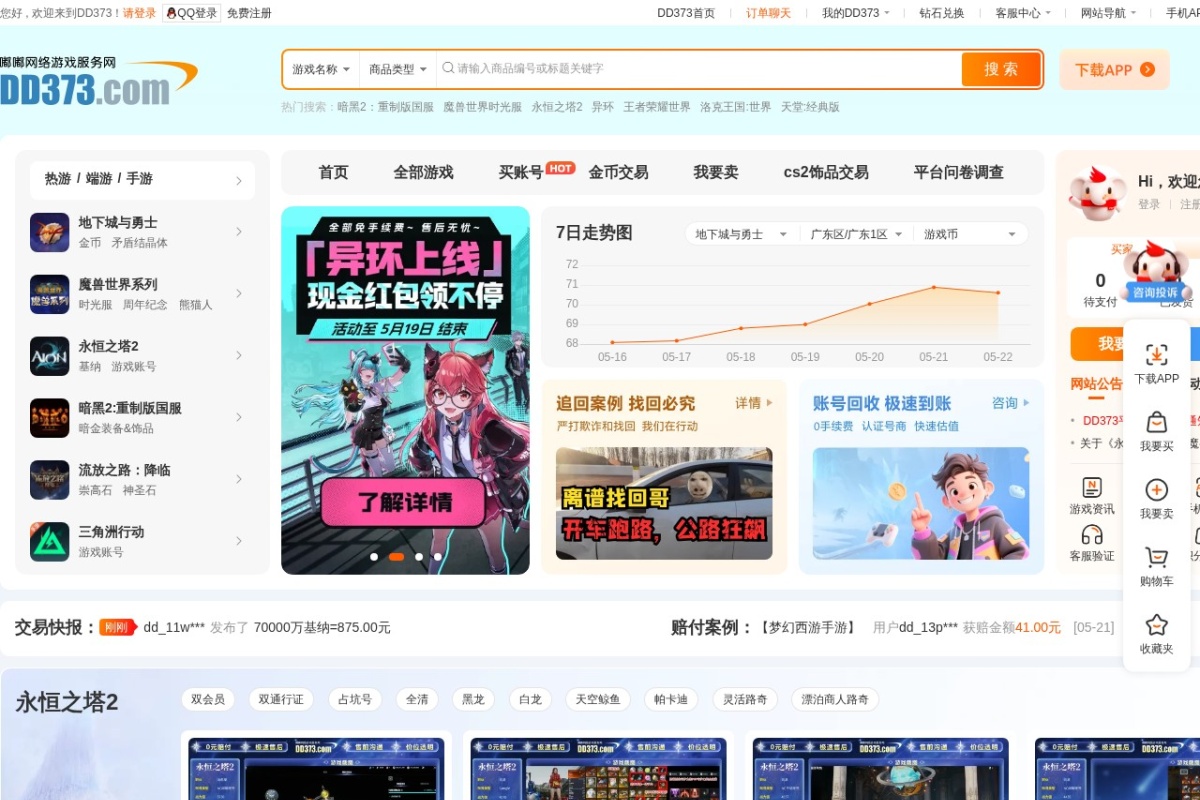Screen dimensions: 1200x800
Task: Expand the 三角洲行动 row chevron
Action: tap(239, 541)
